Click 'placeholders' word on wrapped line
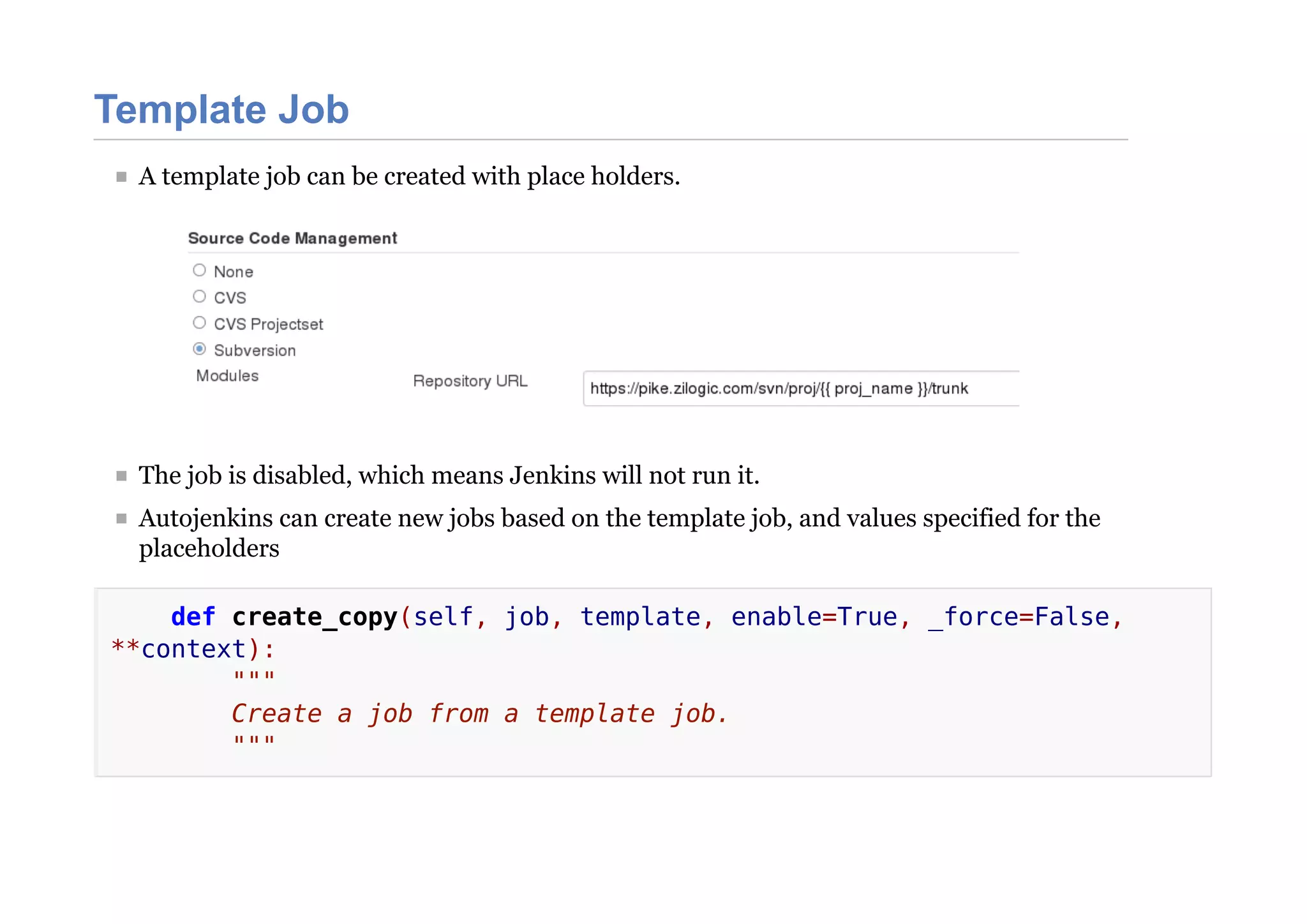This screenshot has width=1307, height=924. 209,549
